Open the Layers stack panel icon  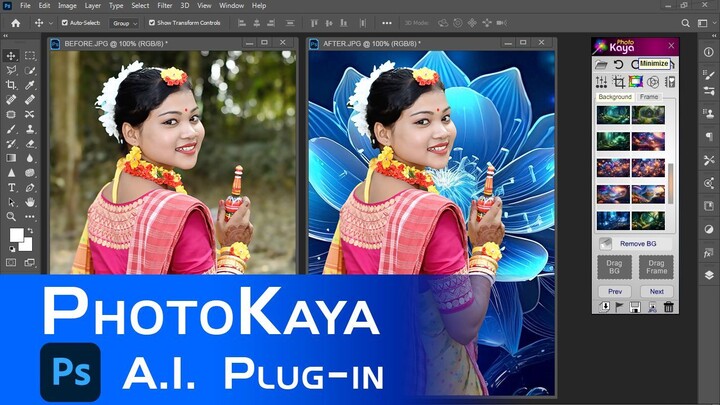[x=709, y=275]
